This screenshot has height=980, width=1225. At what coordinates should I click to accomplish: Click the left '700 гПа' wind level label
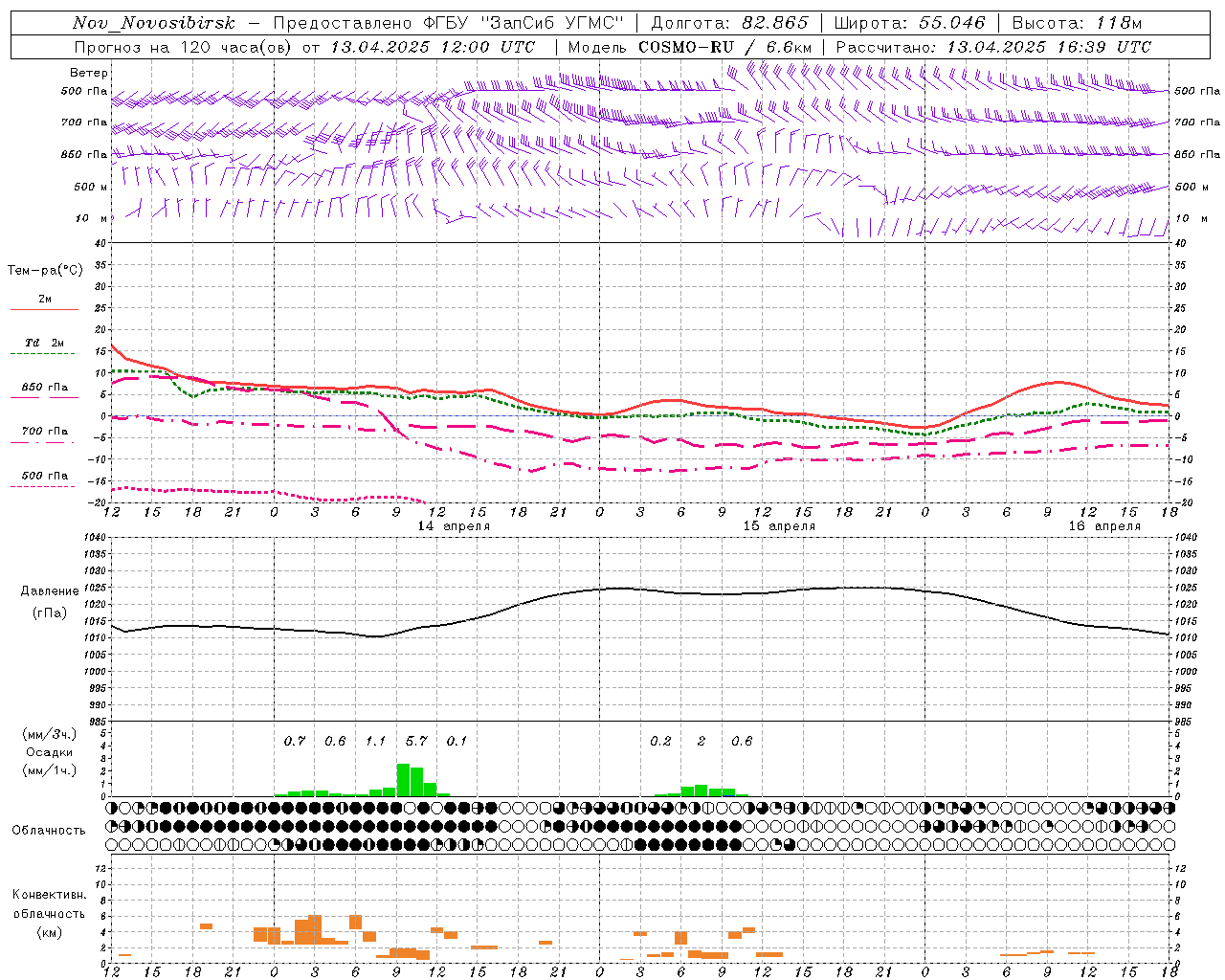click(84, 122)
